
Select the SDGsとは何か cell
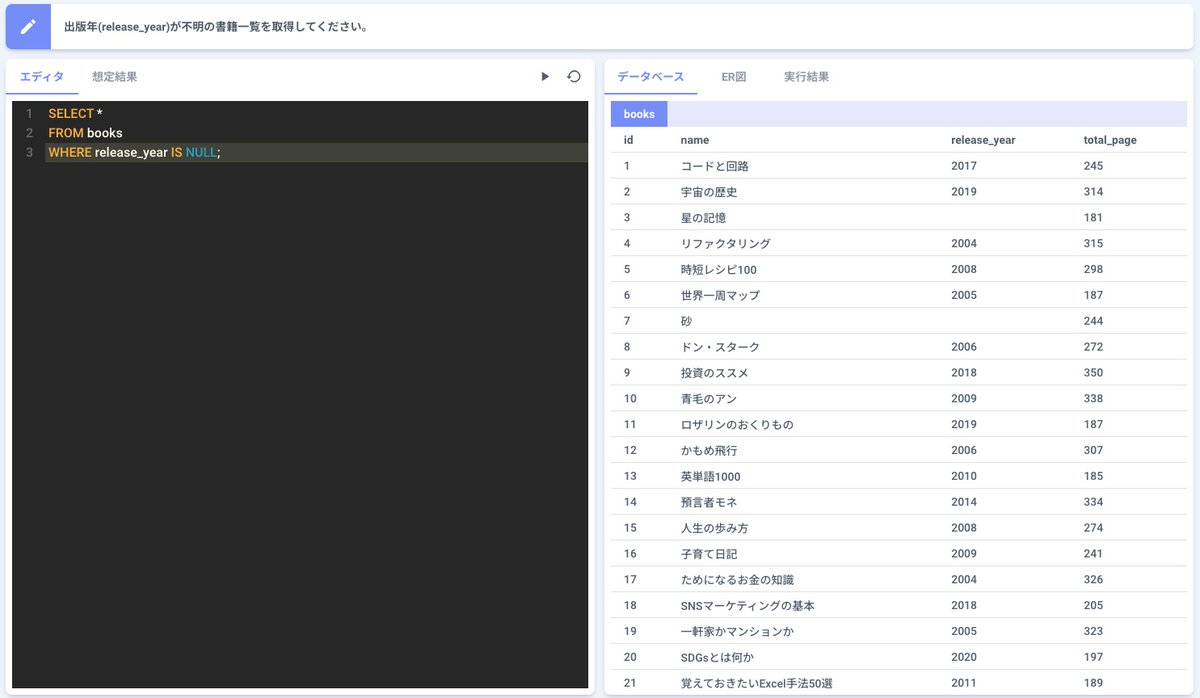pos(717,657)
